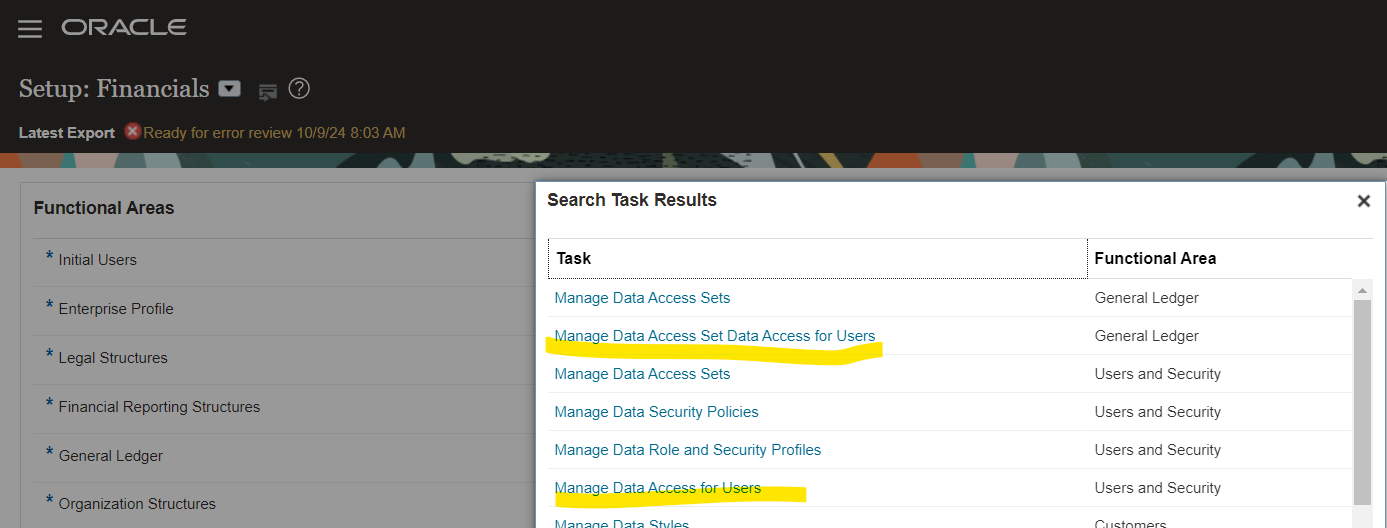The image size is (1387, 528).
Task: Open the Setup Financials dropdown arrow
Action: (230, 89)
